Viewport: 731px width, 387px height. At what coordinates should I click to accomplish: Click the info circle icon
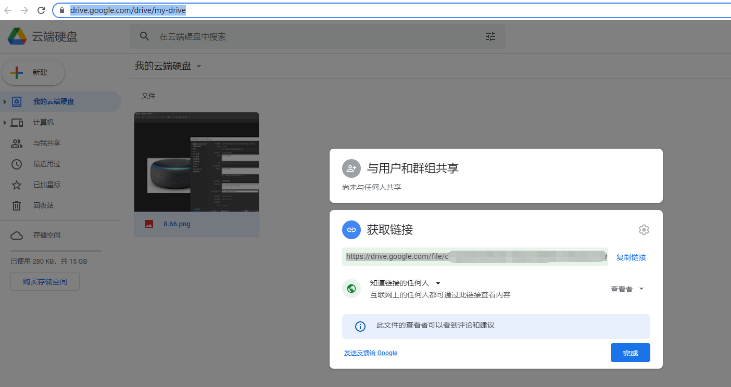tap(360, 326)
